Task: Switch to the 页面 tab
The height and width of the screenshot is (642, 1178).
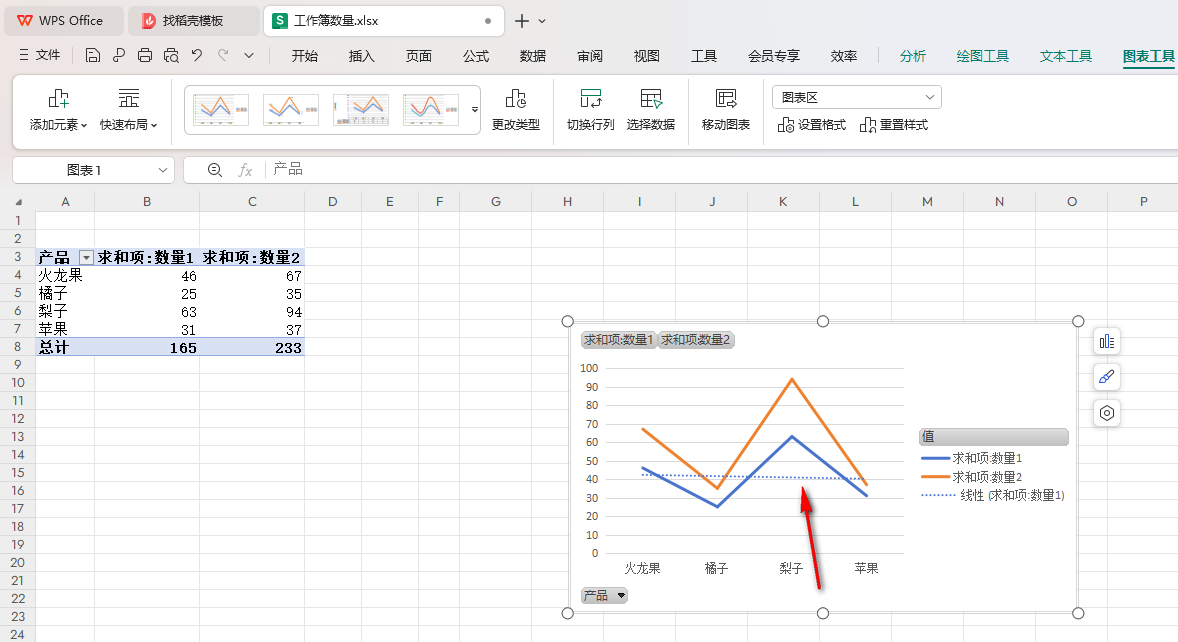Action: tap(418, 56)
